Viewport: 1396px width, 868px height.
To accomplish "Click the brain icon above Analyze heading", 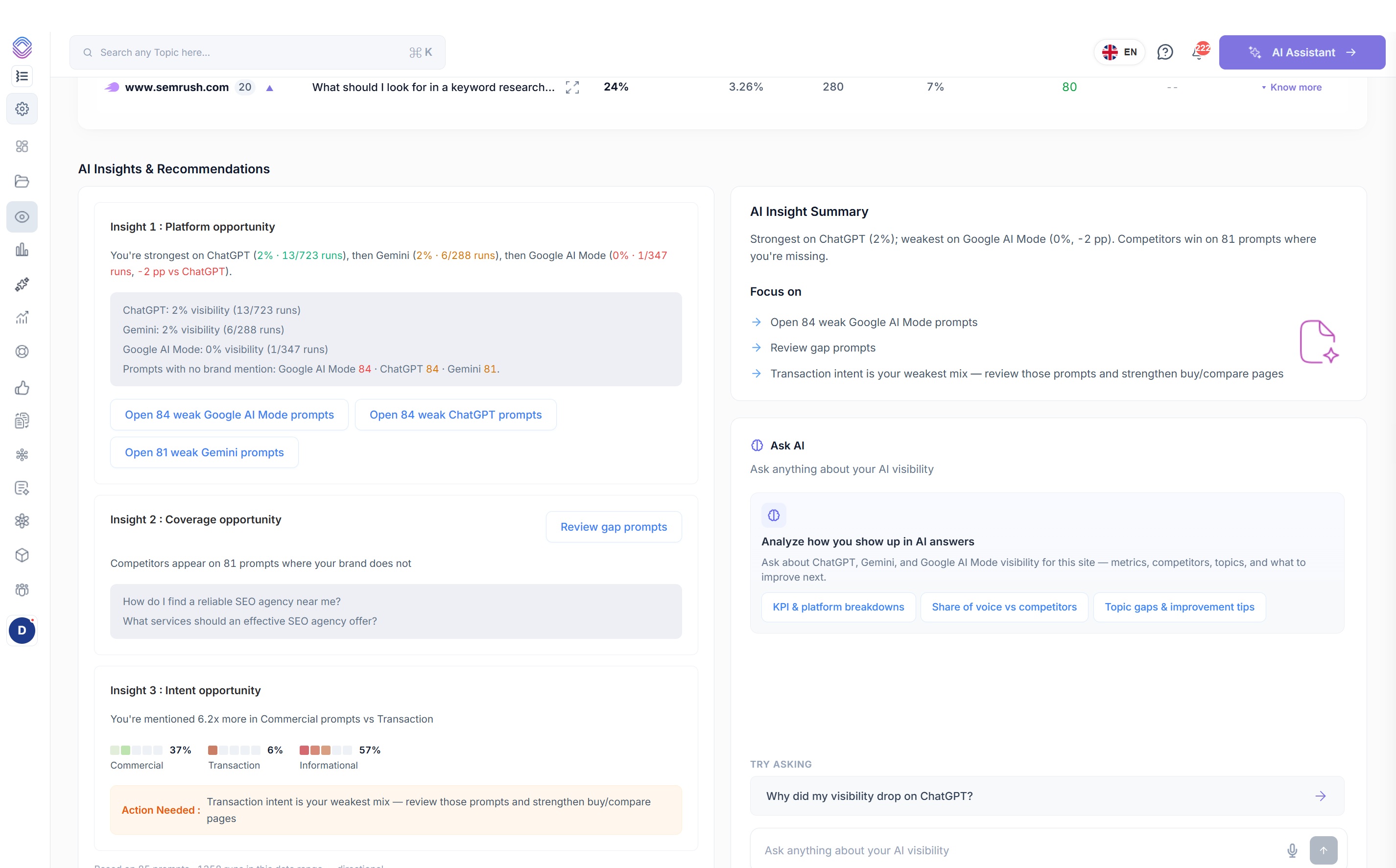I will [x=774, y=515].
